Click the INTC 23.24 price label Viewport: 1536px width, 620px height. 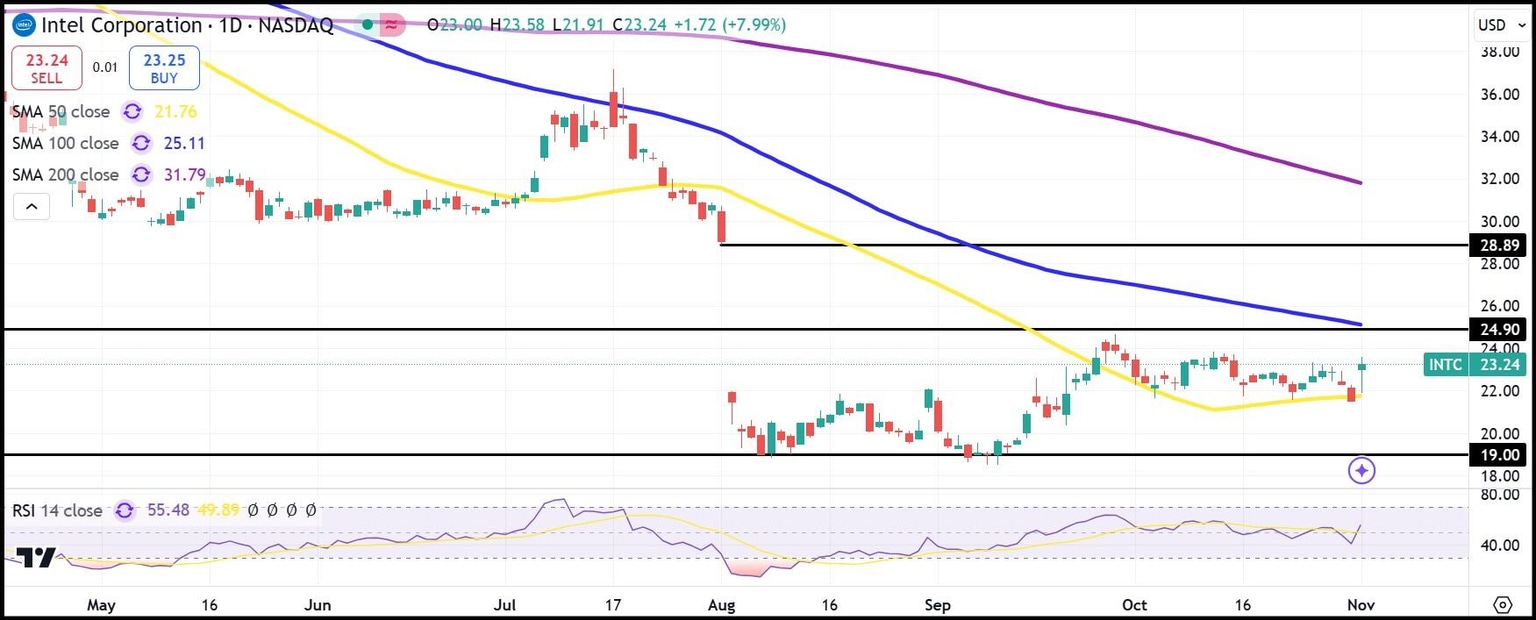(x=1474, y=365)
